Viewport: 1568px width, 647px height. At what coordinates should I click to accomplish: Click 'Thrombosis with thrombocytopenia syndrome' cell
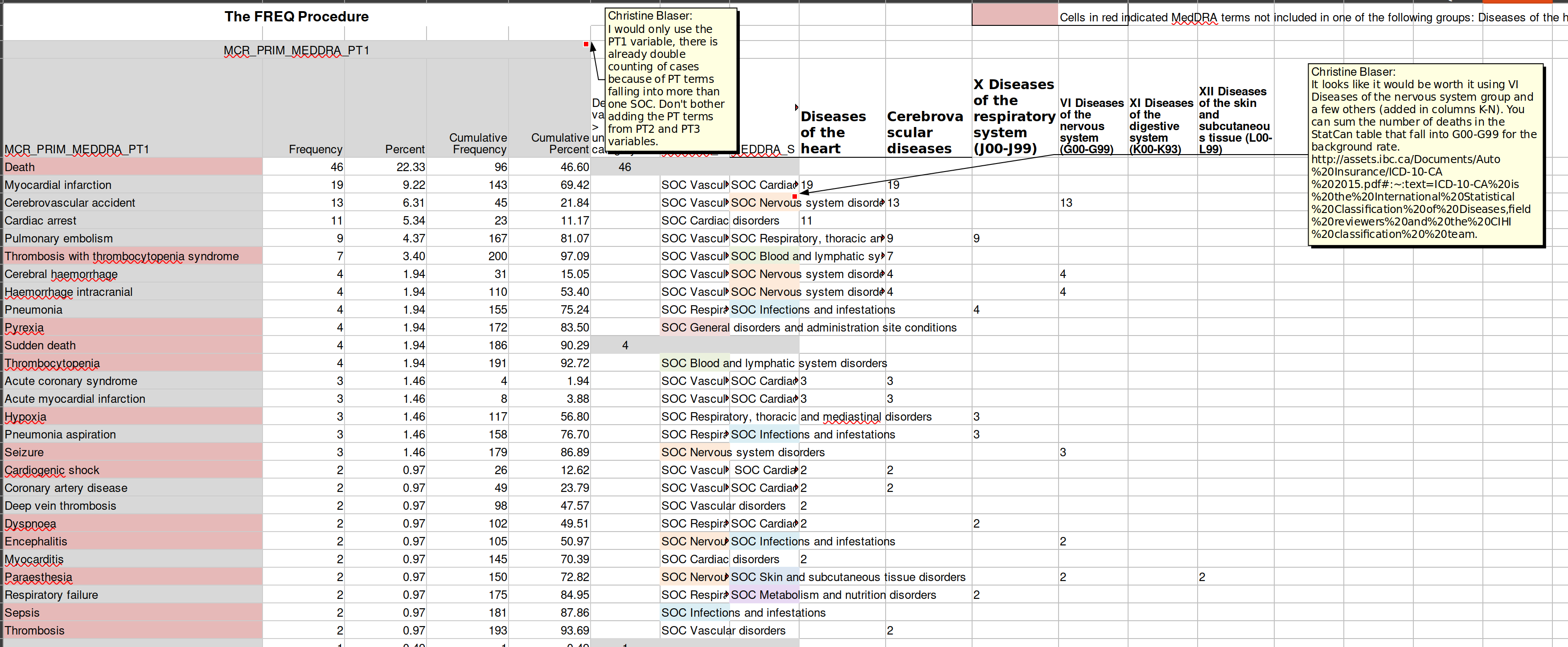[133, 256]
